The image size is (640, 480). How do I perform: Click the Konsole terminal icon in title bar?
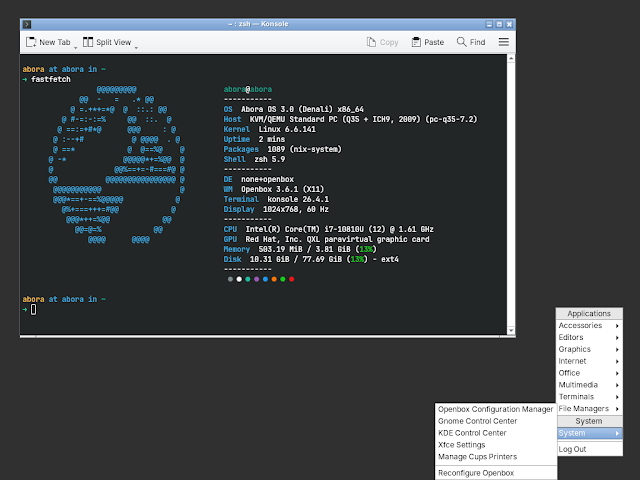pyautogui.click(x=27, y=24)
